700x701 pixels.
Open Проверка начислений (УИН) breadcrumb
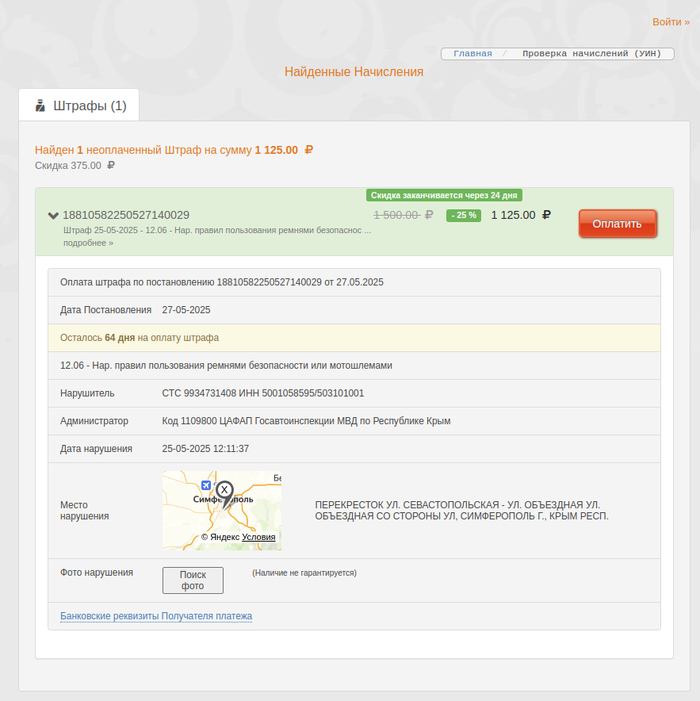coord(590,53)
